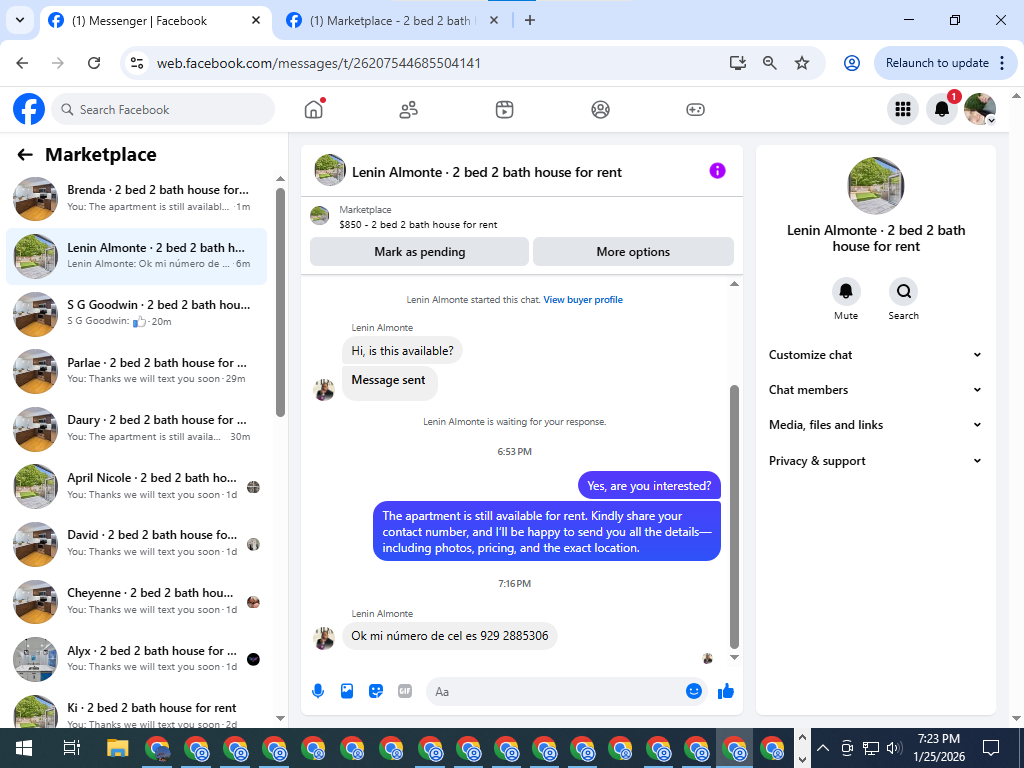Screen dimensions: 1024x768
Task: Open the Home feed icon
Action: pyautogui.click(x=314, y=109)
